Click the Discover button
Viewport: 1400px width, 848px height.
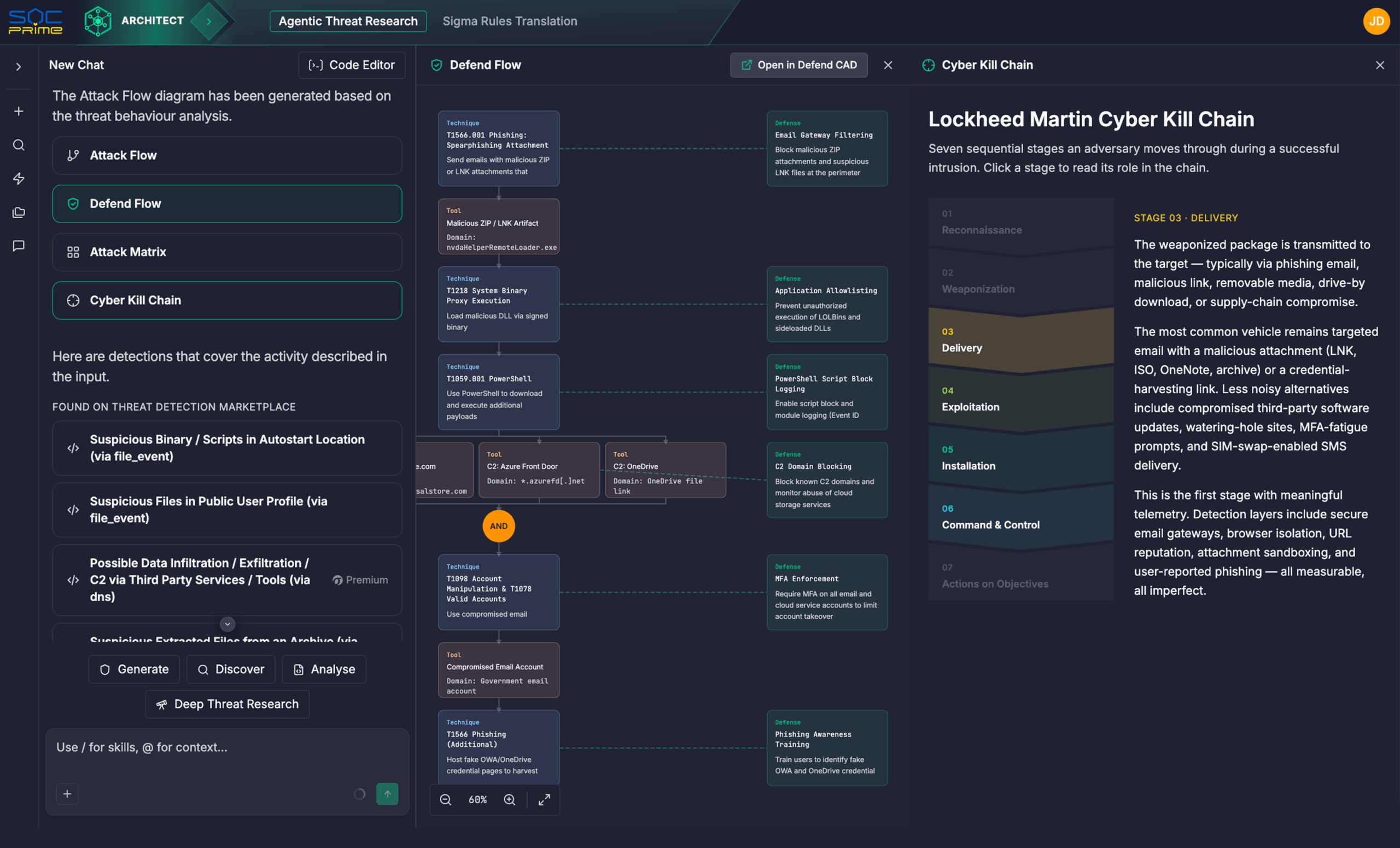[231, 669]
